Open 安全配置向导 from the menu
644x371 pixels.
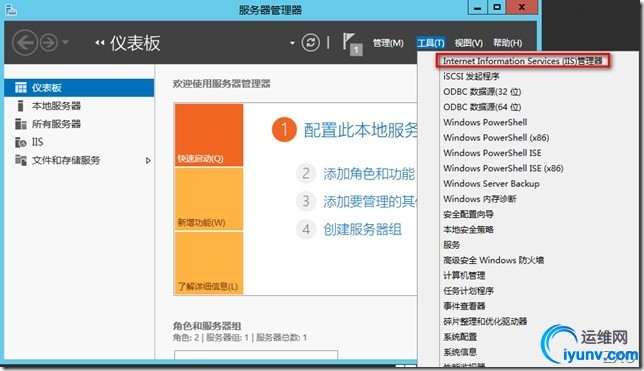[x=468, y=214]
